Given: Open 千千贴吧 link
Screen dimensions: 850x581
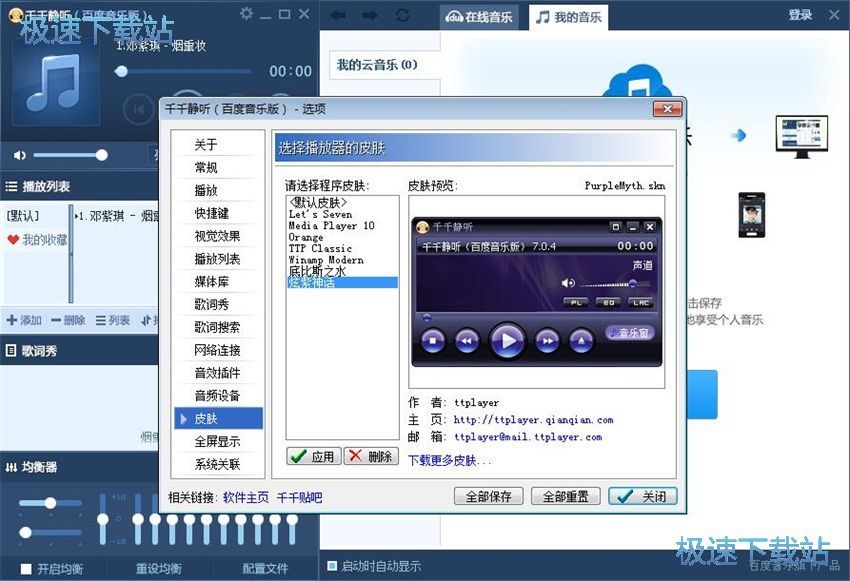Looking at the screenshot, I should 299,497.
